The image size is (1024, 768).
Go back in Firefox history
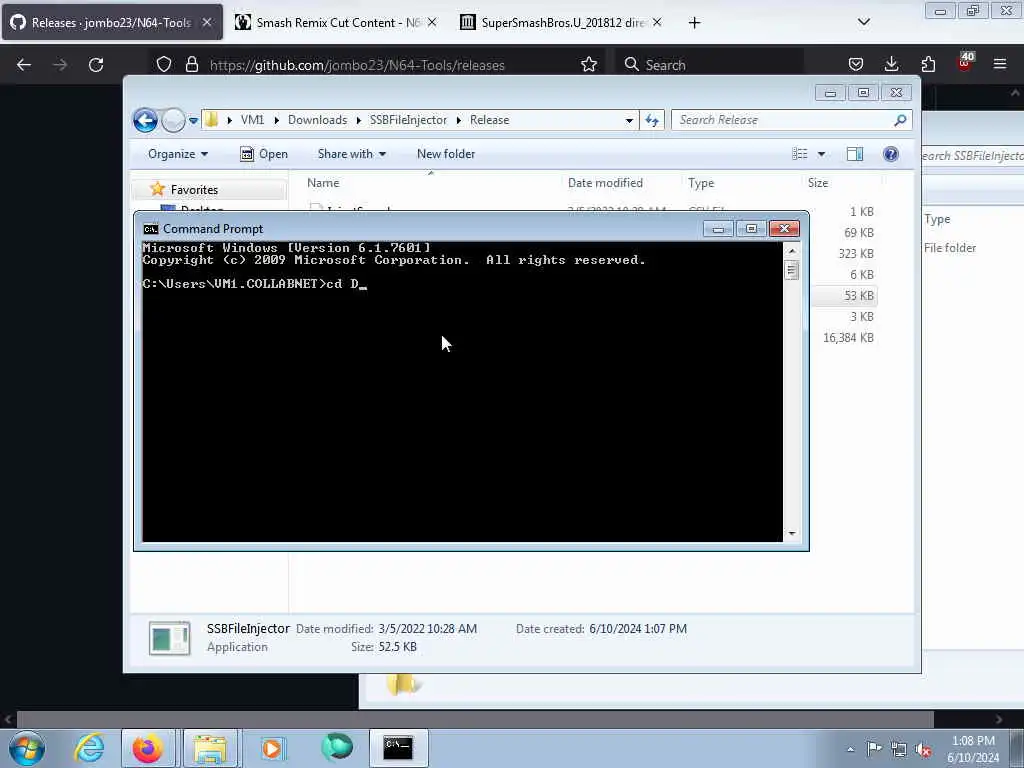click(24, 65)
